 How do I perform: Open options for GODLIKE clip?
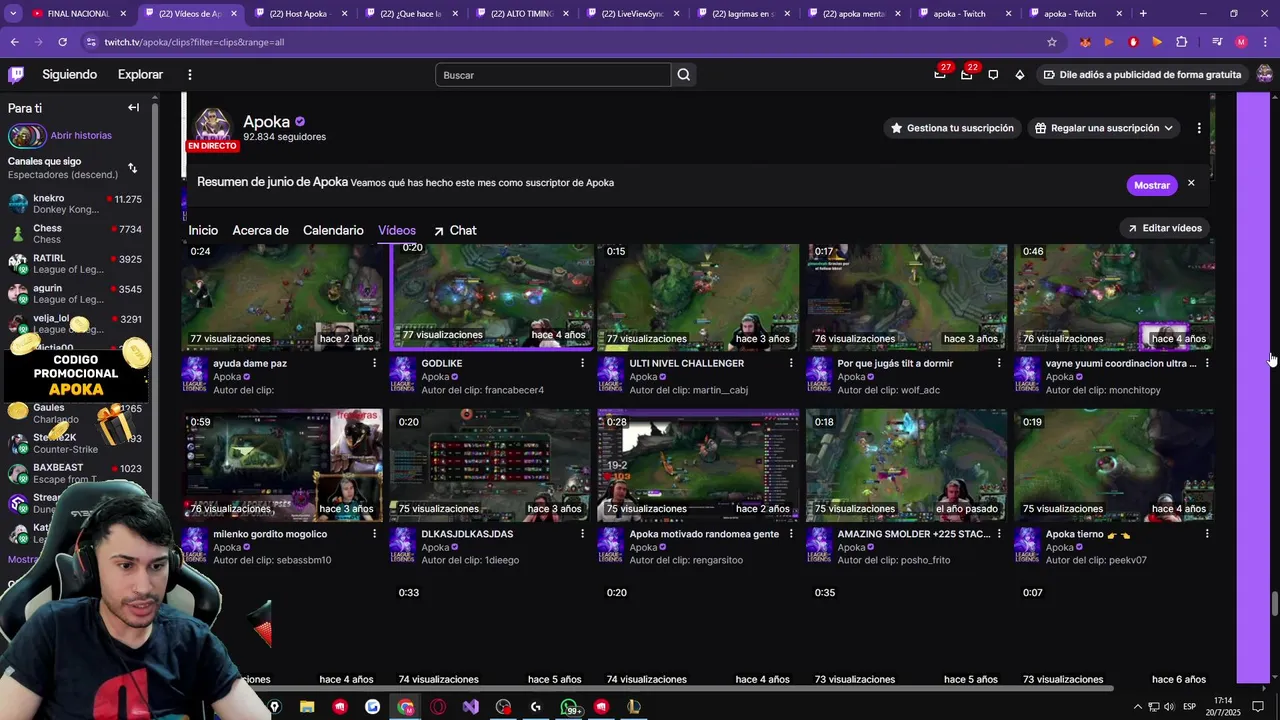pyautogui.click(x=583, y=363)
